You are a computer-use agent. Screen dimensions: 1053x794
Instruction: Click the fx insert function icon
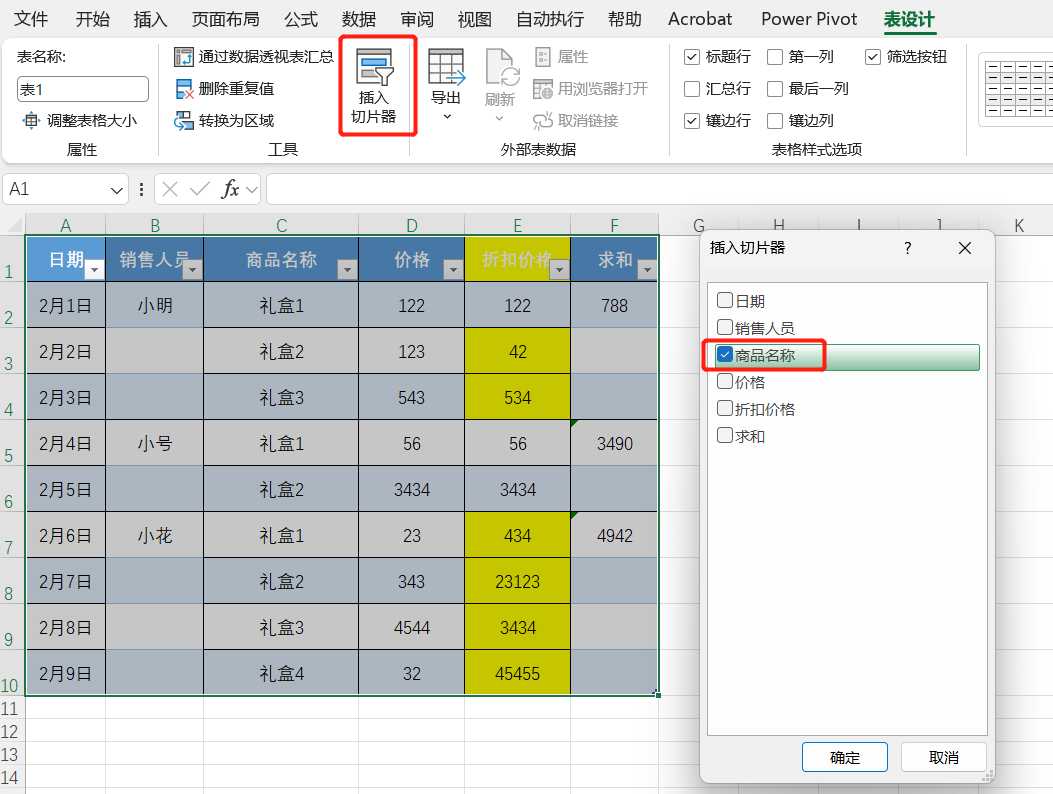(x=230, y=189)
